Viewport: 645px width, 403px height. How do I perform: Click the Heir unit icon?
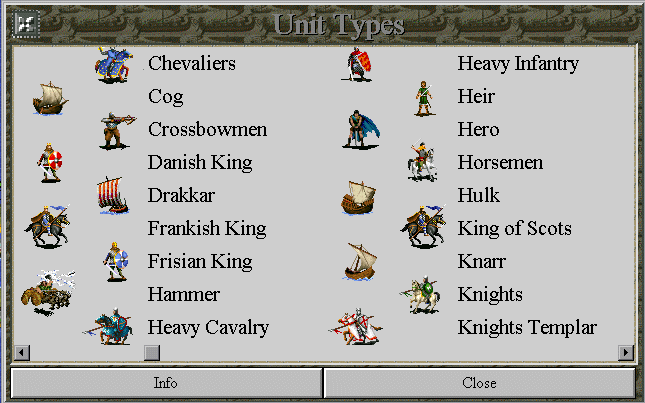pos(424,98)
